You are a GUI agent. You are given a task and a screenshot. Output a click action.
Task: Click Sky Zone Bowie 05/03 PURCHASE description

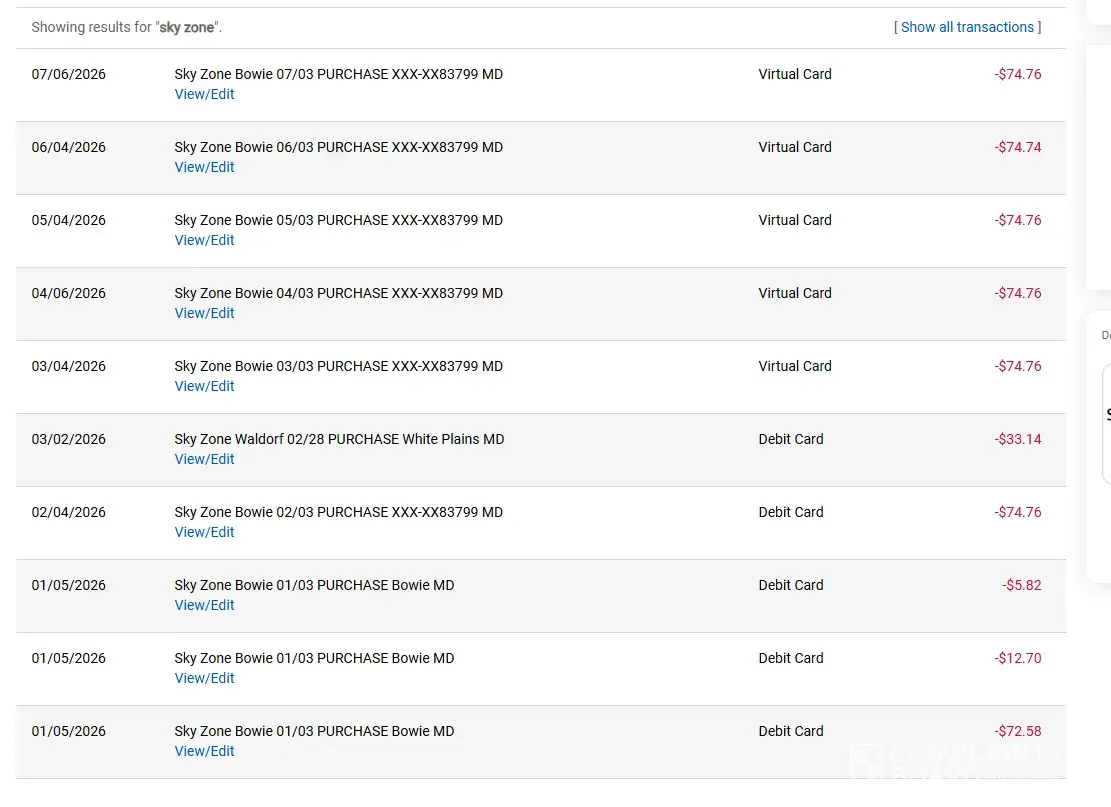coord(339,220)
